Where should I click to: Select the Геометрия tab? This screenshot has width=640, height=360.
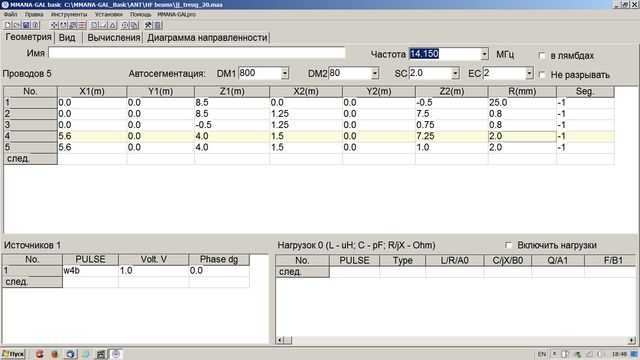pyautogui.click(x=28, y=37)
